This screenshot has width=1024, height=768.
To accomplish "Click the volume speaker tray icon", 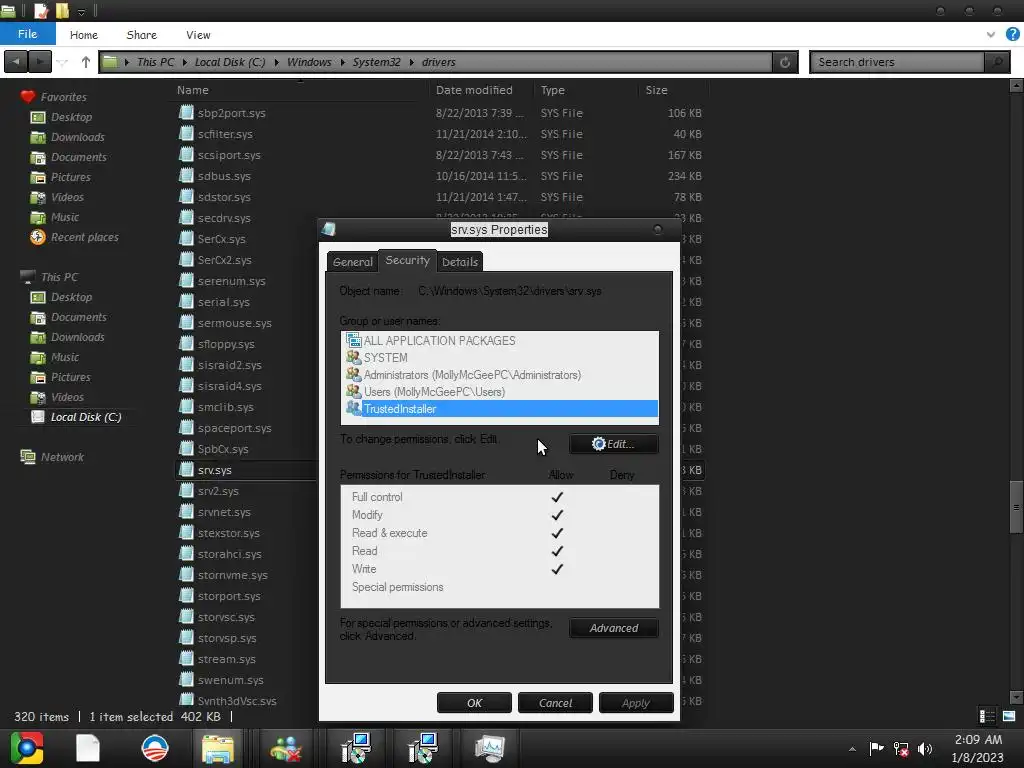I will click(925, 748).
